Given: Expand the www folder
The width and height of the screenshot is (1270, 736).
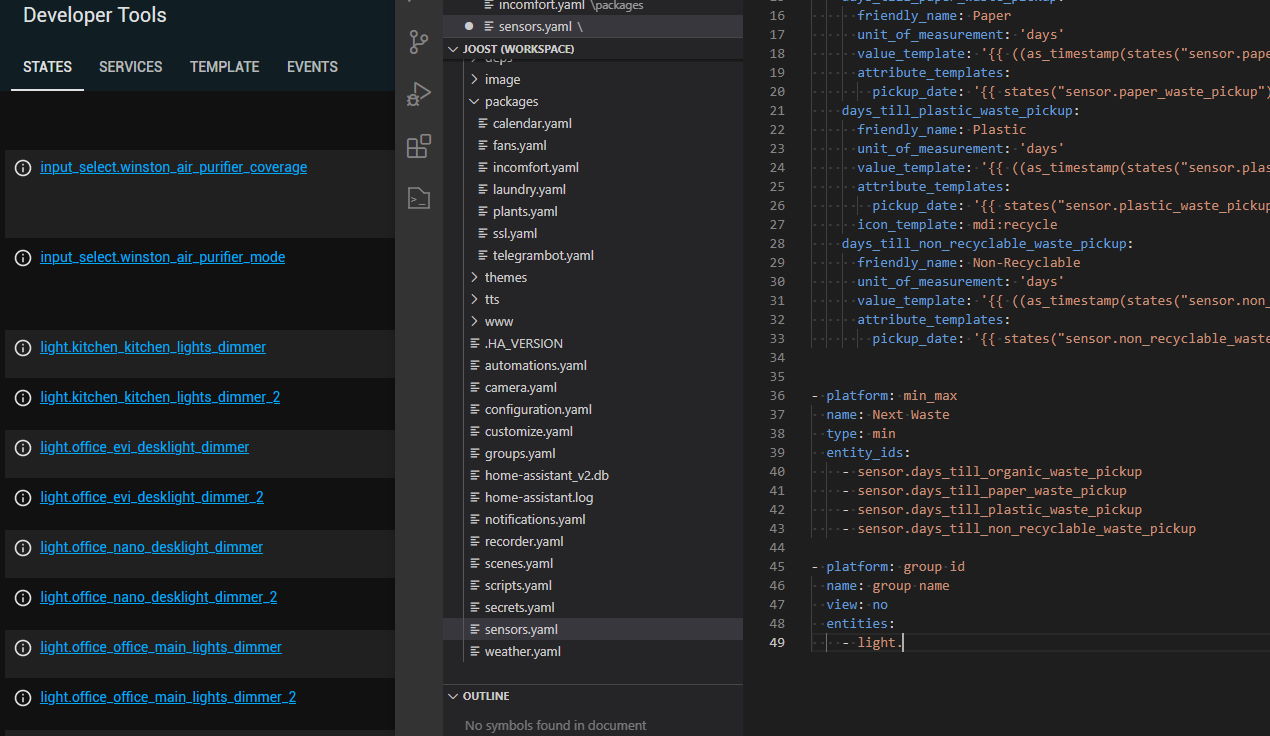Looking at the screenshot, I should tap(474, 321).
